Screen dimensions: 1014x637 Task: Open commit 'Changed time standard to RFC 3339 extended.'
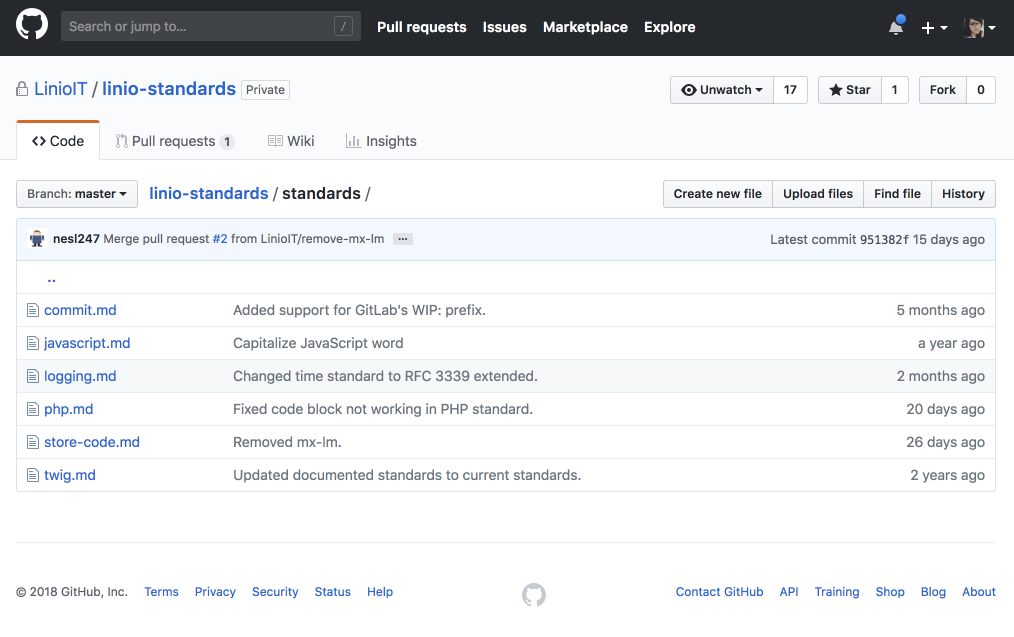click(385, 376)
